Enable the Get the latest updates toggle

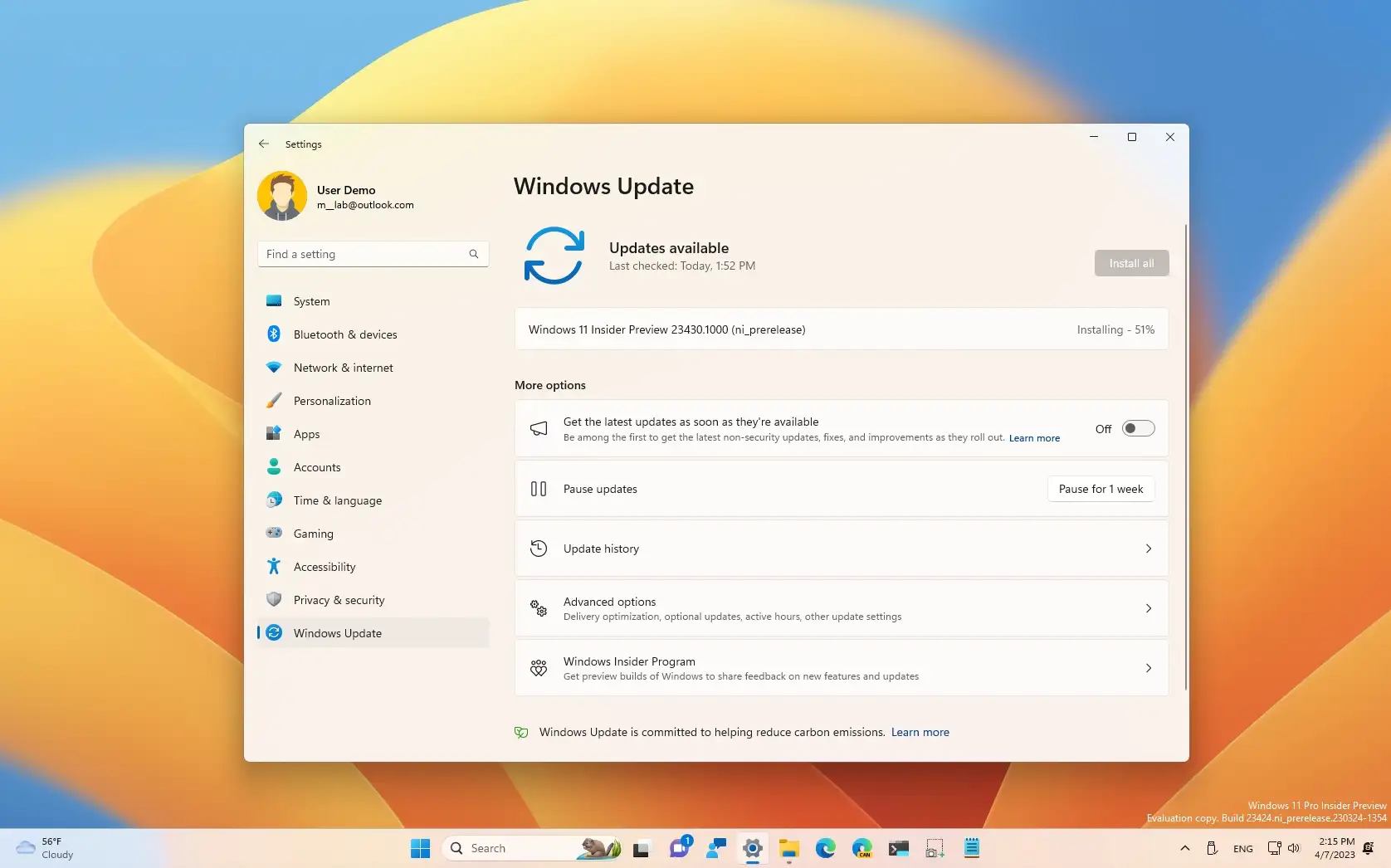[1138, 428]
